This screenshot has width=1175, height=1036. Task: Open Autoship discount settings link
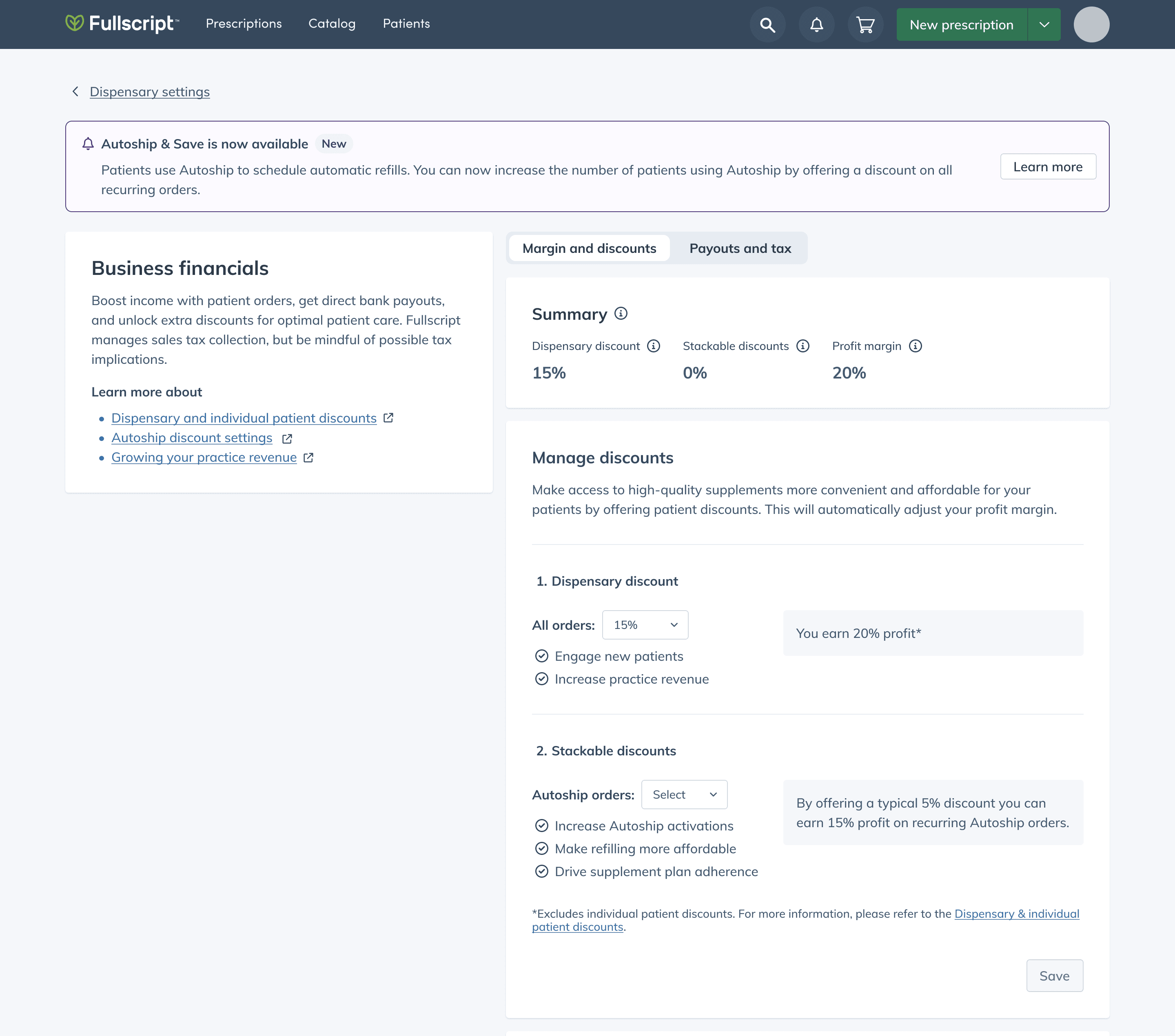click(x=191, y=438)
